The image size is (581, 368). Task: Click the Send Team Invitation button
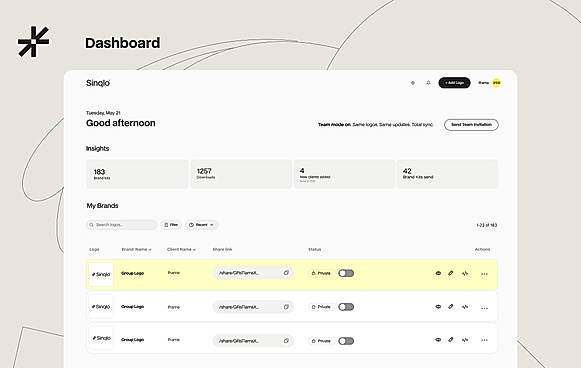[x=471, y=125]
